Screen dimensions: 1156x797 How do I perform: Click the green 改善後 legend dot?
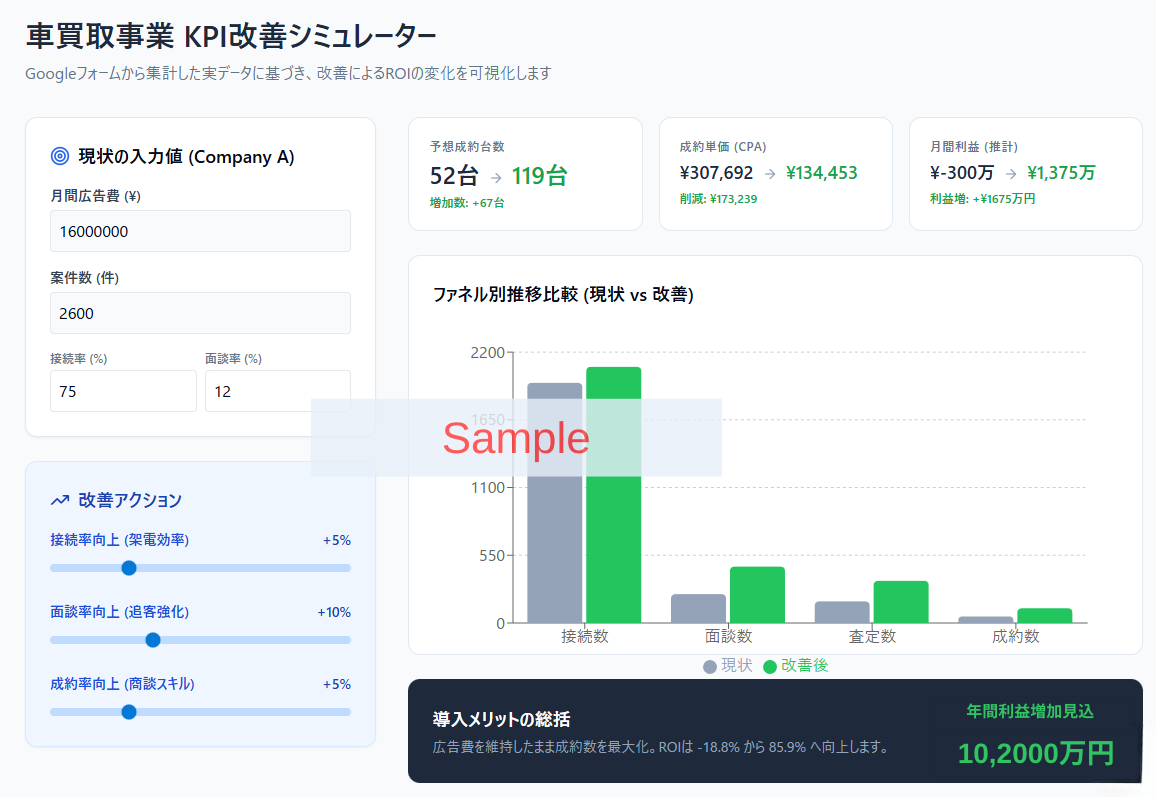point(770,666)
